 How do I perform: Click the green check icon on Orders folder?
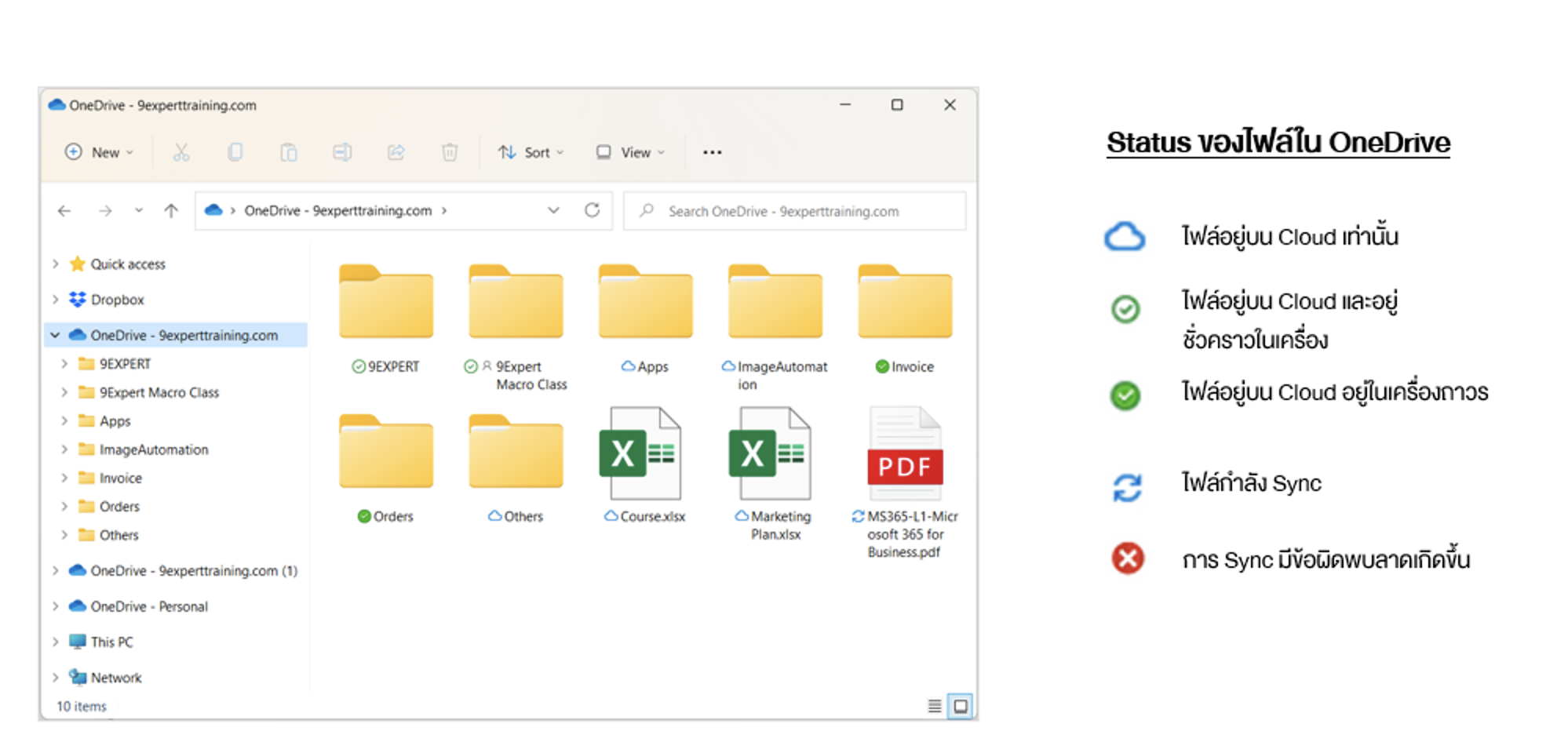[x=363, y=516]
